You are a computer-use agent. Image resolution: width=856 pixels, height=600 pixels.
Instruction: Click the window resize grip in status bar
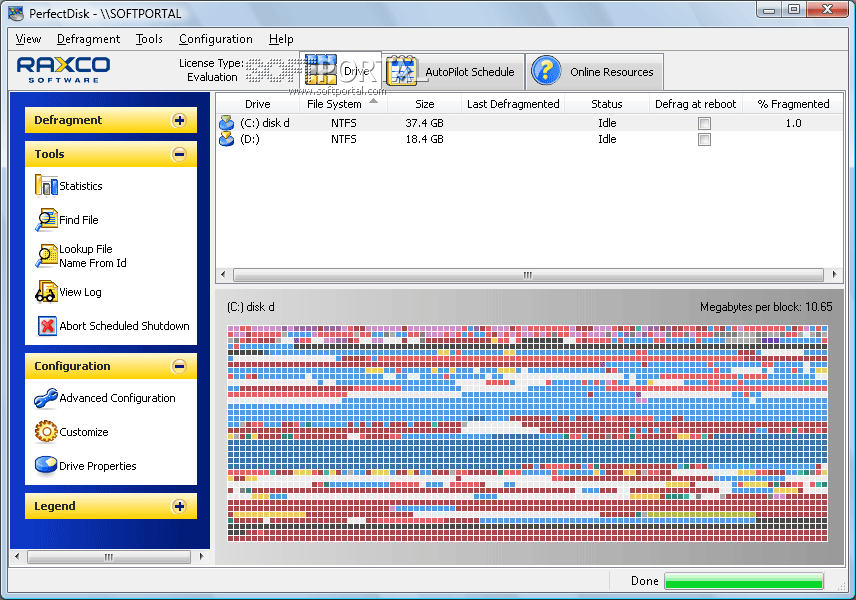point(842,585)
